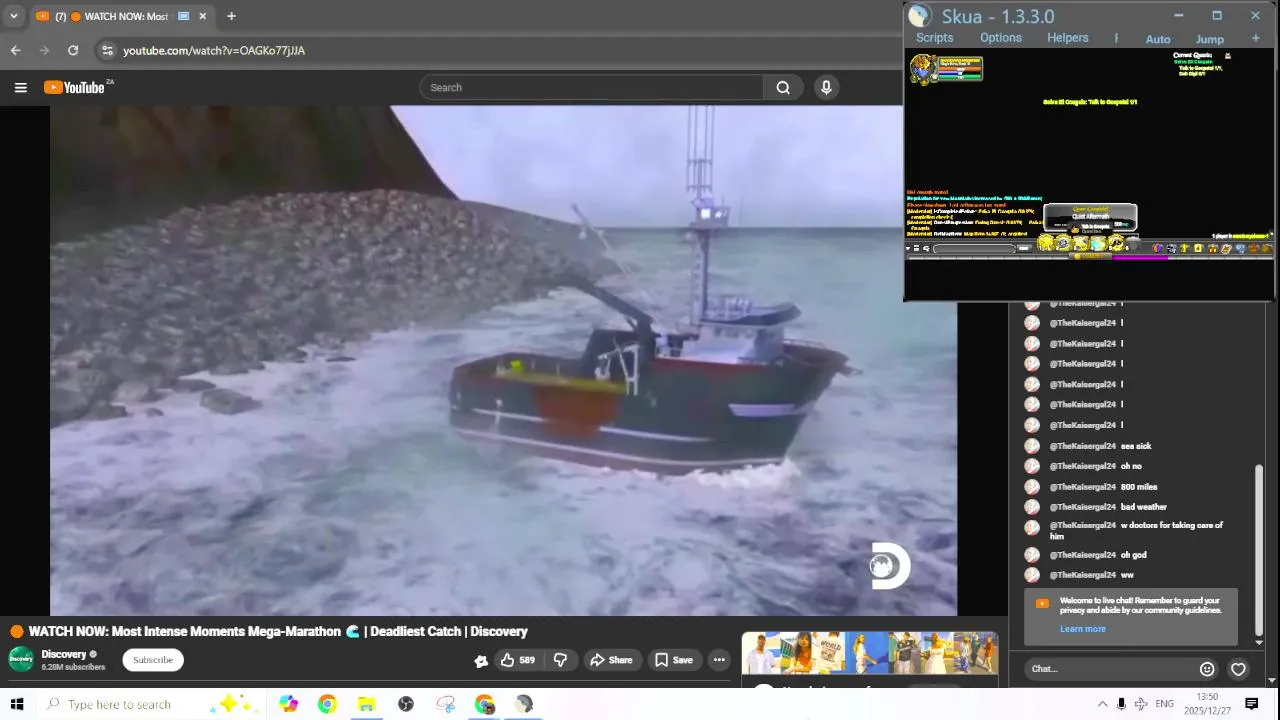Open the Learn more link in chat
The width and height of the screenshot is (1280, 720).
[1083, 629]
